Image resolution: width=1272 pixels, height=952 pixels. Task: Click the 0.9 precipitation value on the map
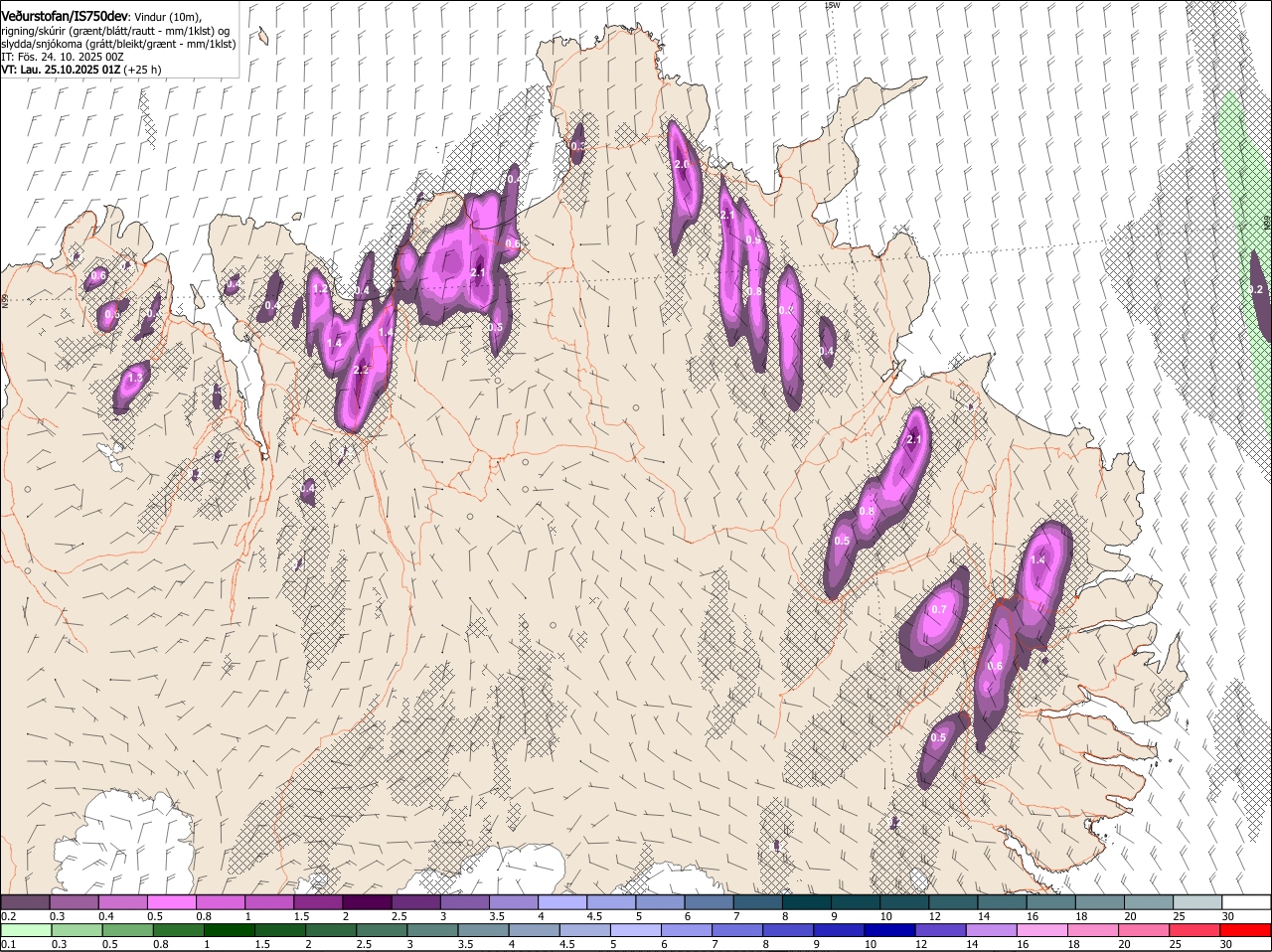coord(753,240)
